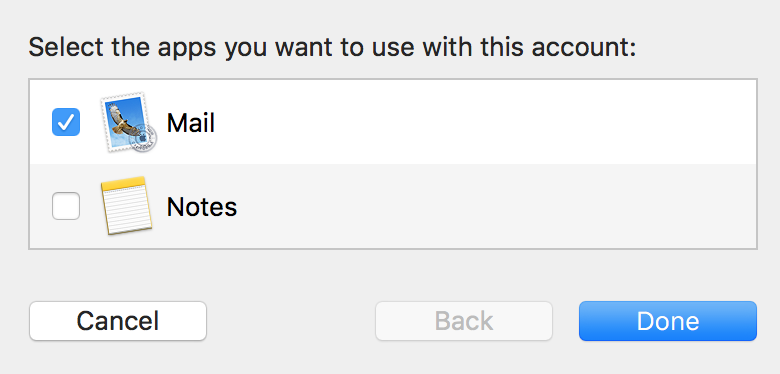Click the postmark seal on Mail icon
Screen dimensions: 780x374
(x=143, y=138)
